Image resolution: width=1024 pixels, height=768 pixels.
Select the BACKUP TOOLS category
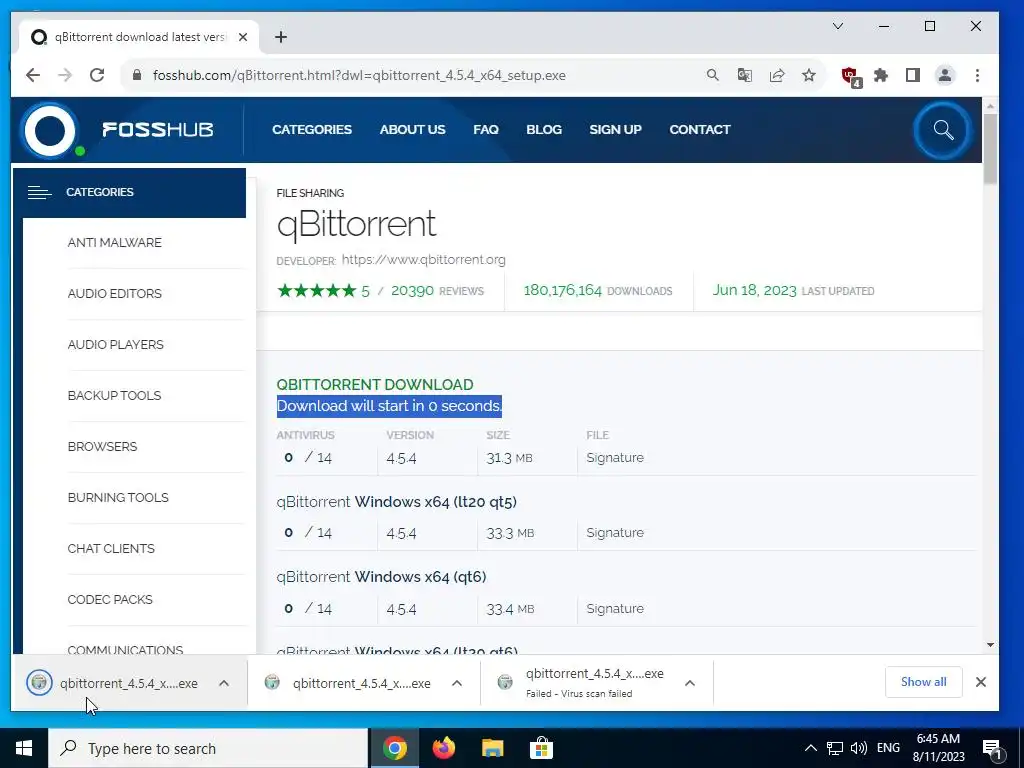[114, 395]
